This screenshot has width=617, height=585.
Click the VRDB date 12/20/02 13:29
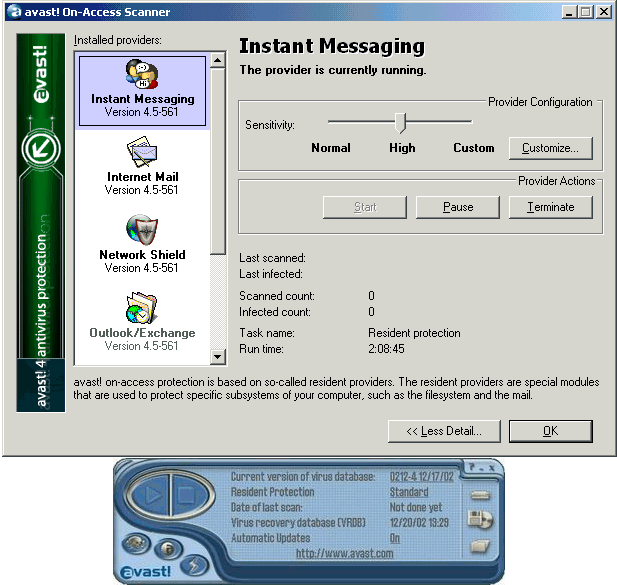(419, 522)
